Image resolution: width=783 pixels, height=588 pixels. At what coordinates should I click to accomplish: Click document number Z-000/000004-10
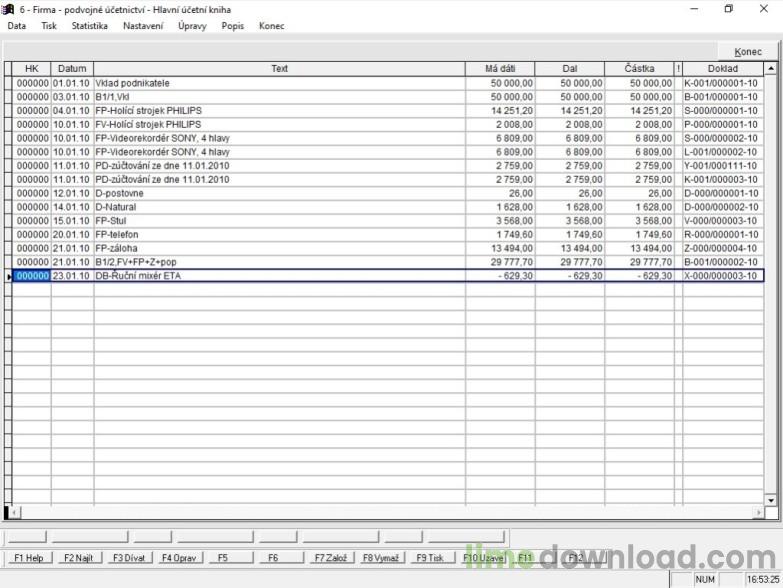[x=721, y=248]
